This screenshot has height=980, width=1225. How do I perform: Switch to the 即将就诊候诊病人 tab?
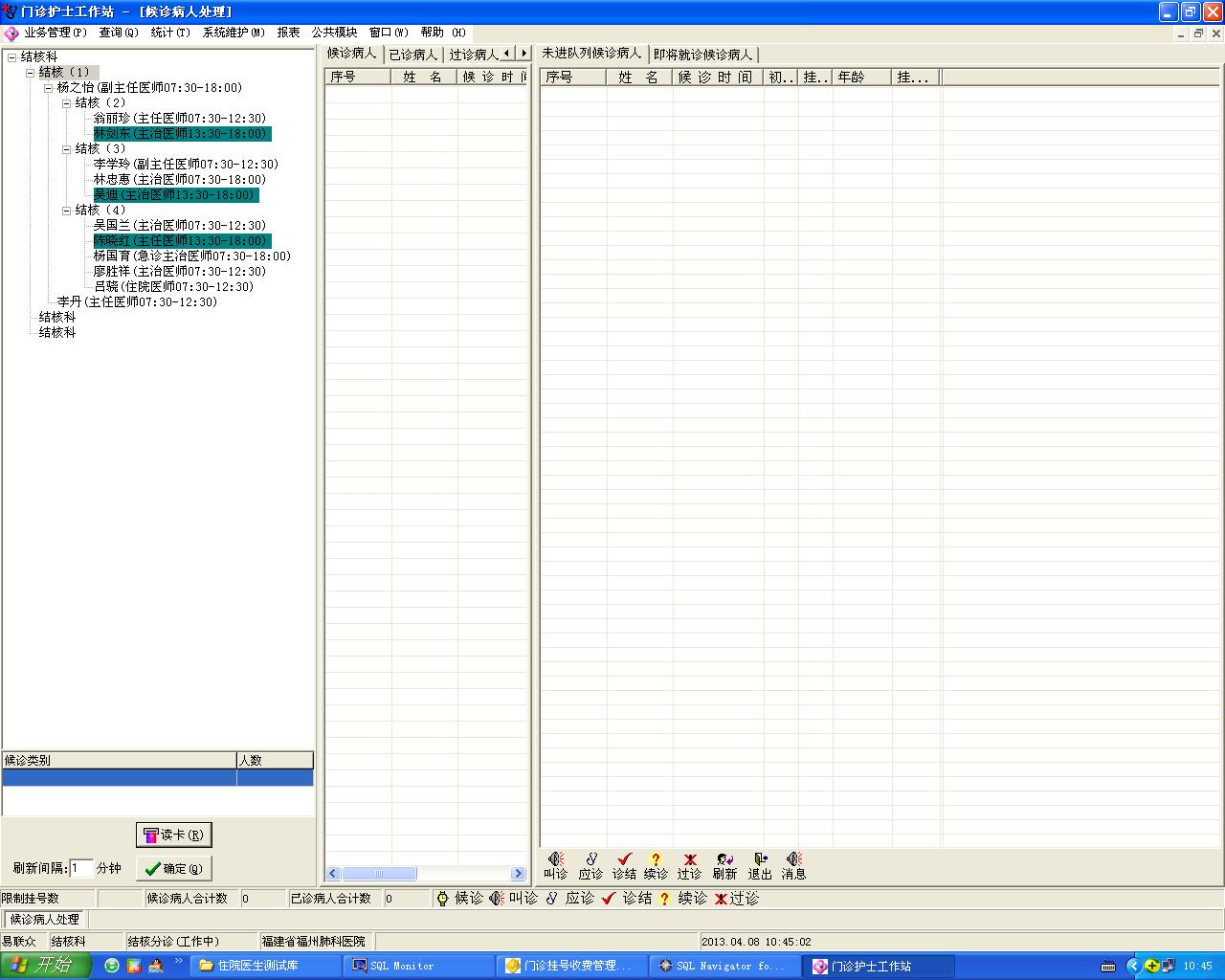click(703, 55)
